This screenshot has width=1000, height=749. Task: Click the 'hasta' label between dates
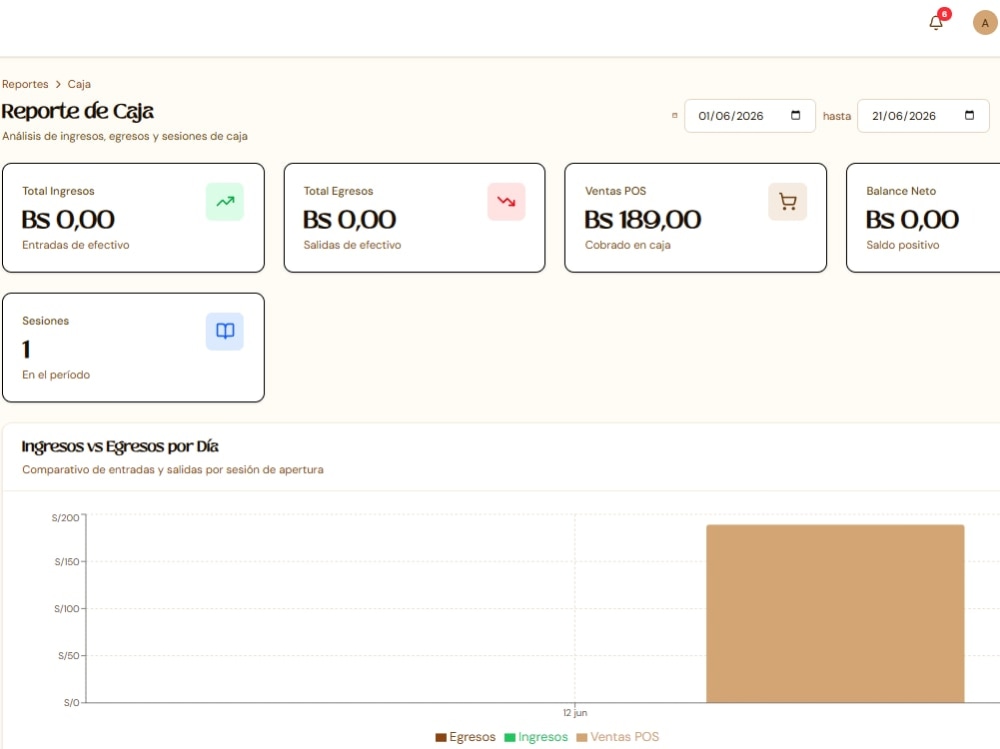click(x=837, y=116)
